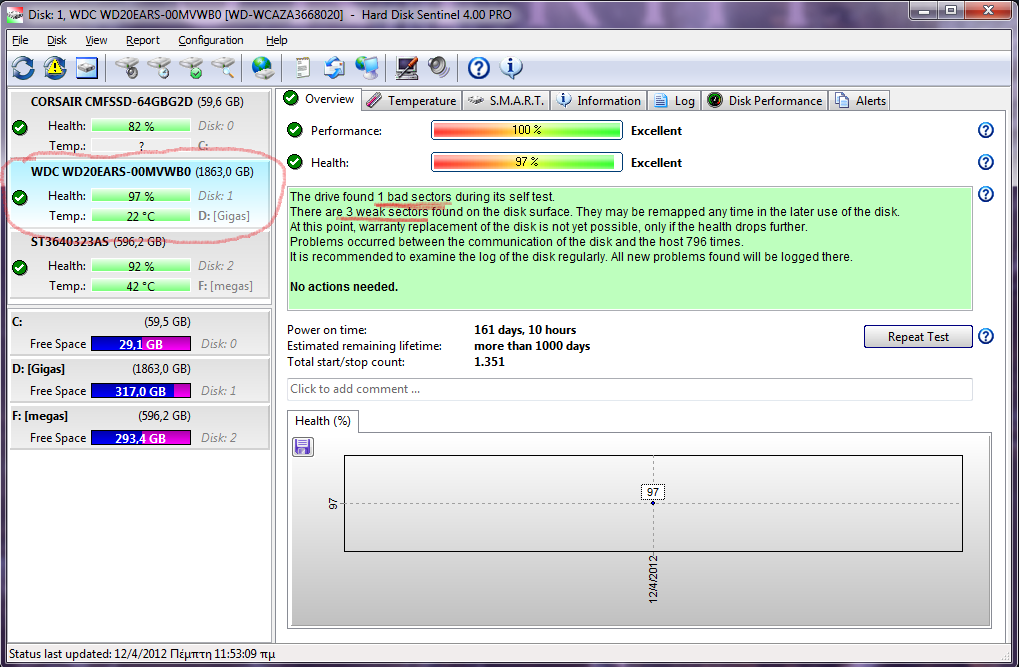Viewport: 1019px width, 667px height.
Task: Click the green check icon beside CORSAIR Health
Action: pyautogui.click(x=20, y=127)
